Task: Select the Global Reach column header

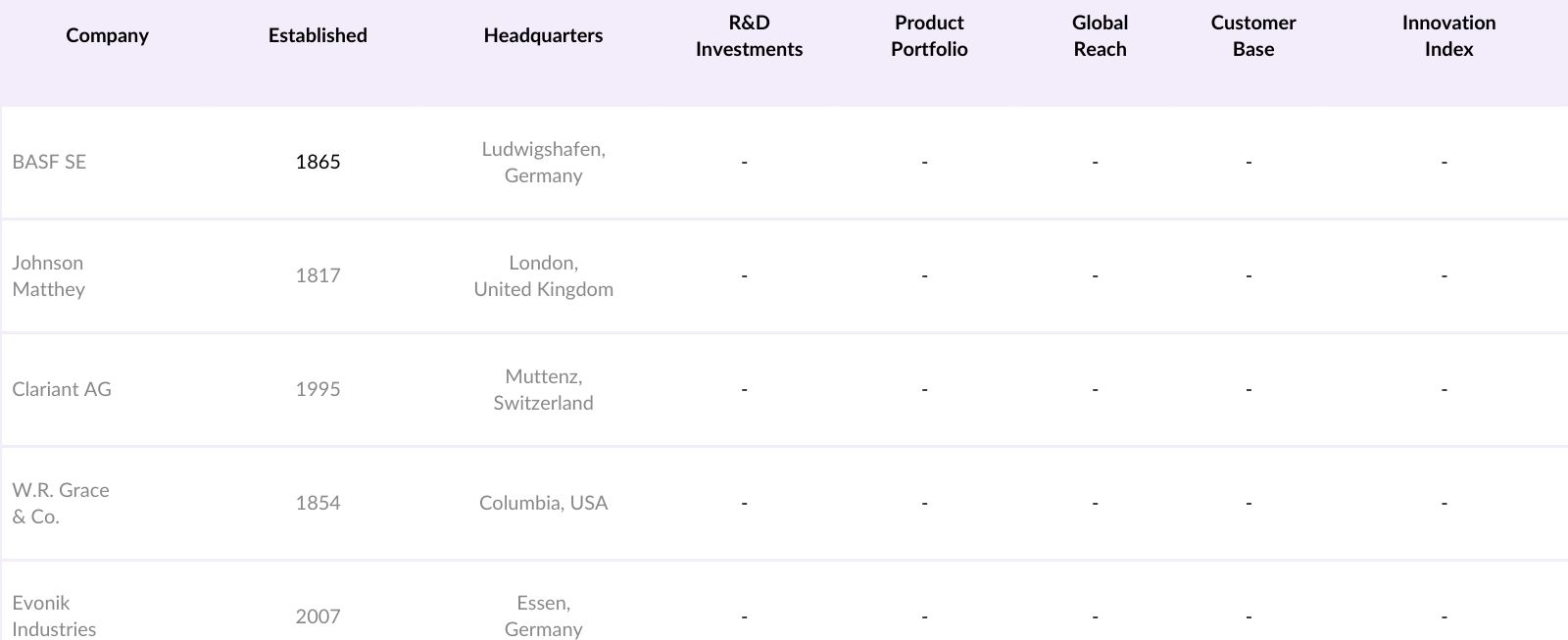Action: point(1100,35)
